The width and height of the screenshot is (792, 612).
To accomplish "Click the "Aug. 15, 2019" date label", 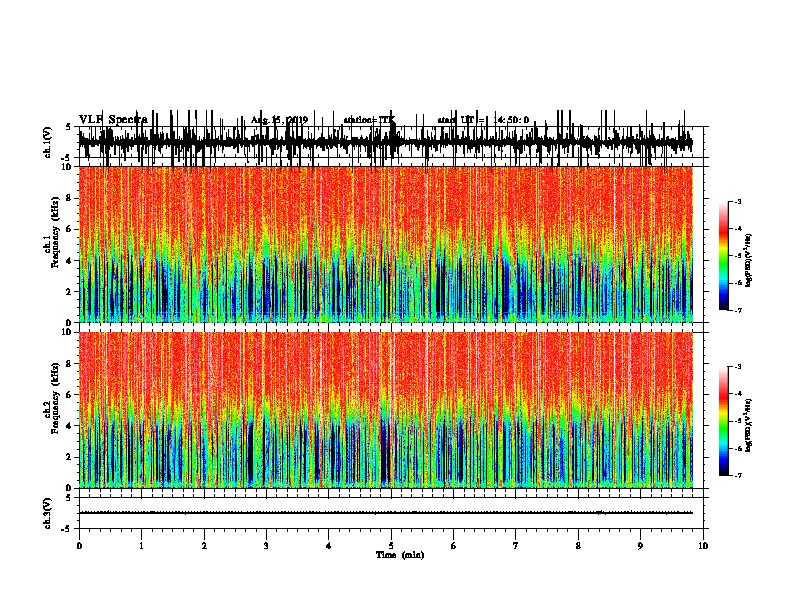I will click(279, 120).
